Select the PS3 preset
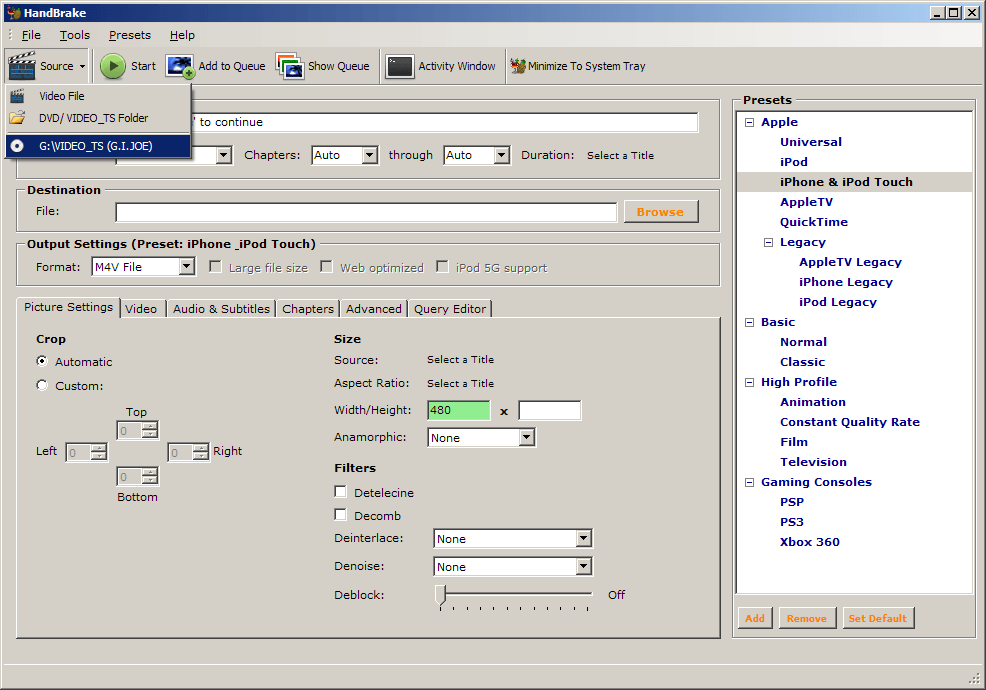Image resolution: width=986 pixels, height=690 pixels. 792,522
